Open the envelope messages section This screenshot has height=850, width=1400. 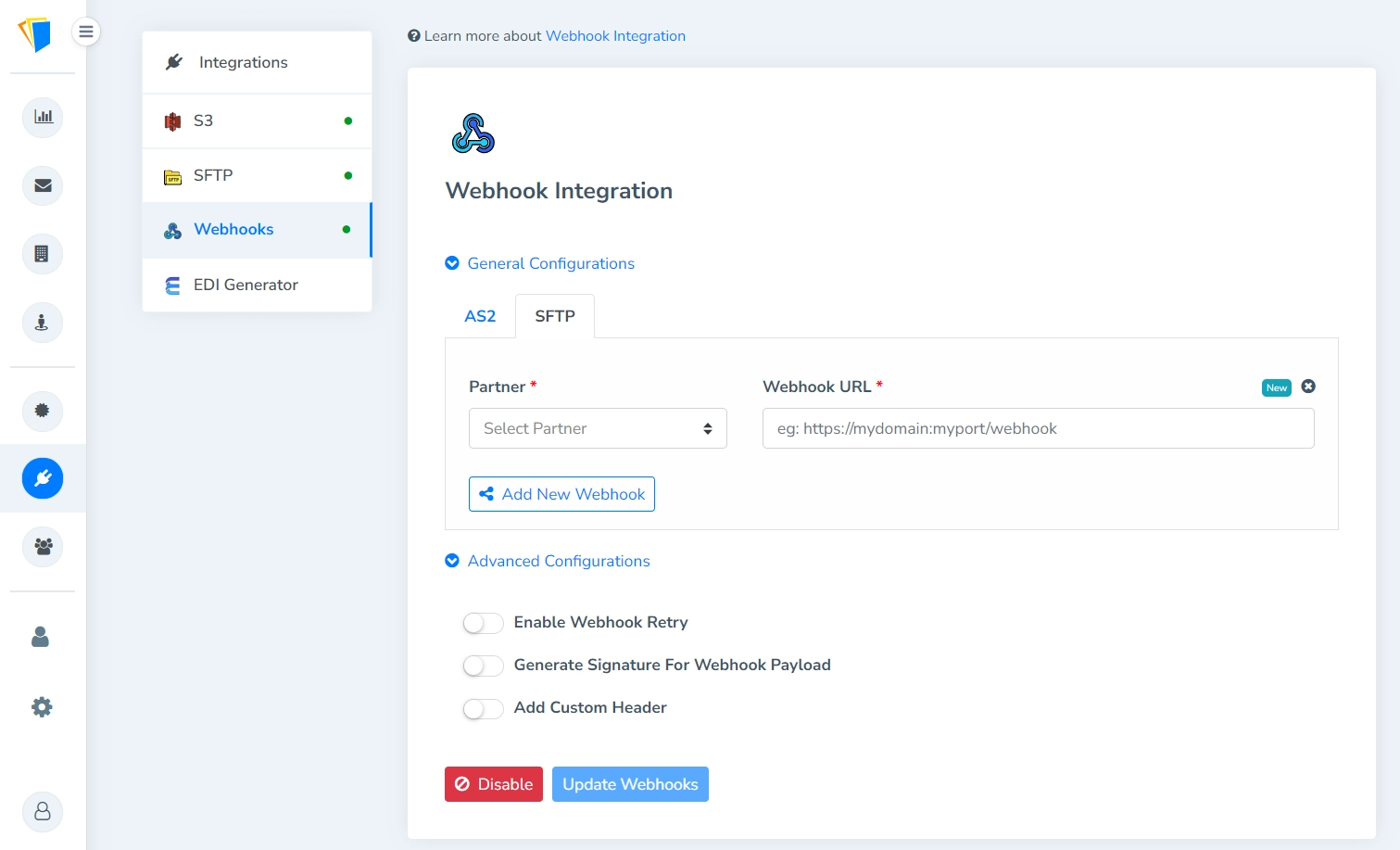(42, 185)
